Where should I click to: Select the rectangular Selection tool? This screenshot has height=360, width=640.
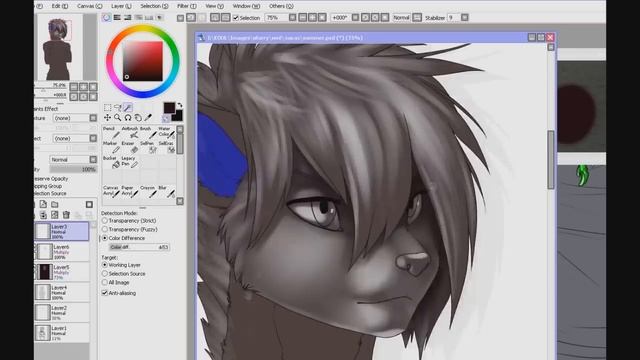point(107,108)
